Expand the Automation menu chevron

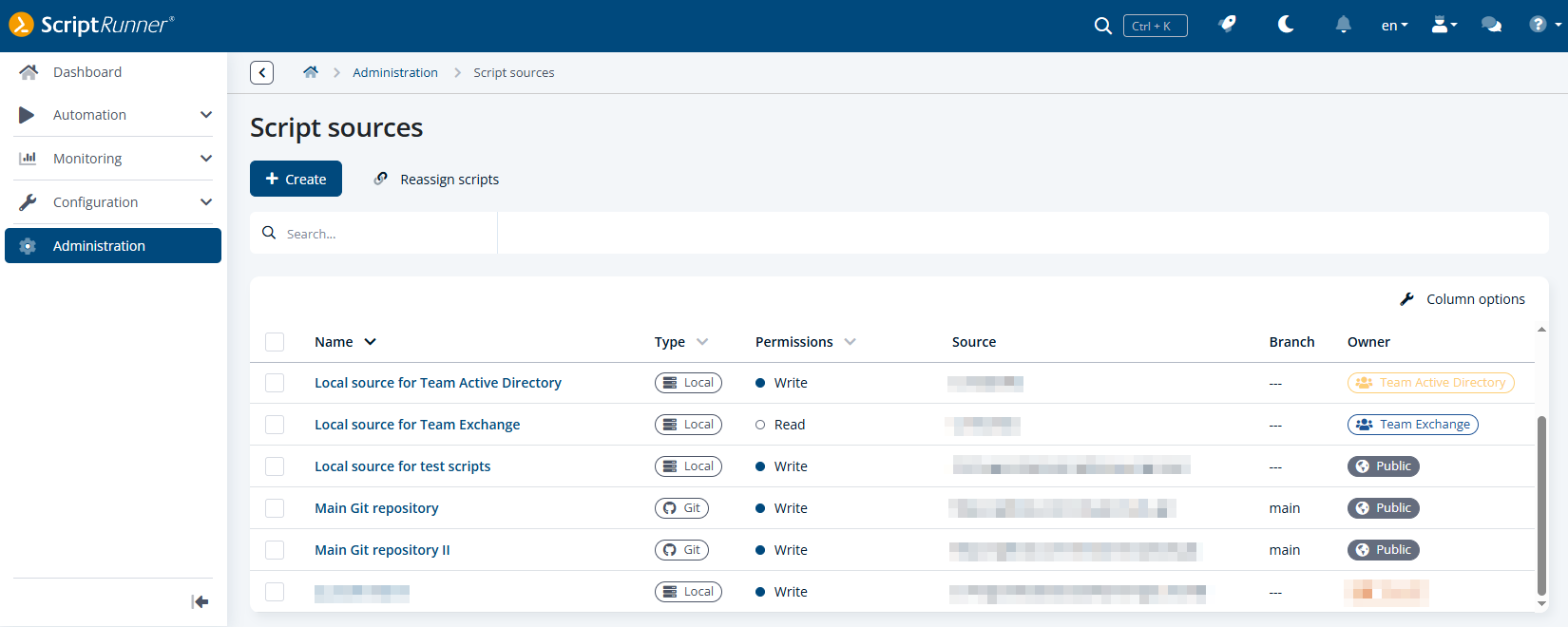pos(206,115)
